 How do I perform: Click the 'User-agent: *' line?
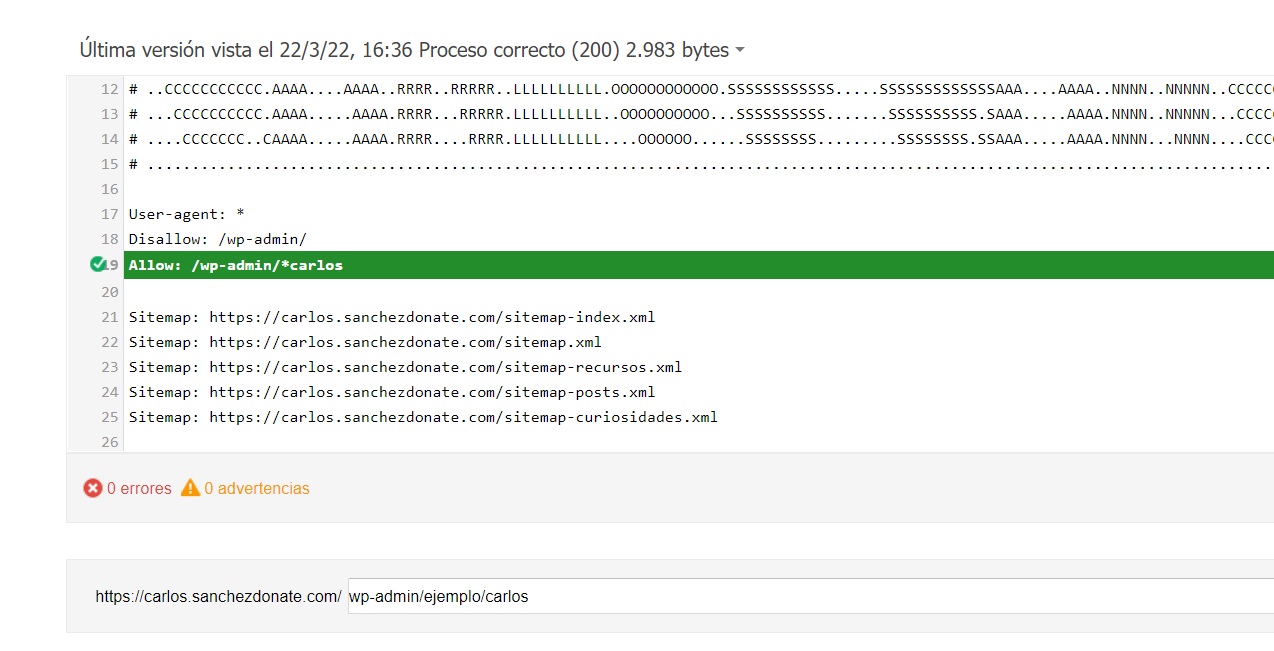point(186,214)
